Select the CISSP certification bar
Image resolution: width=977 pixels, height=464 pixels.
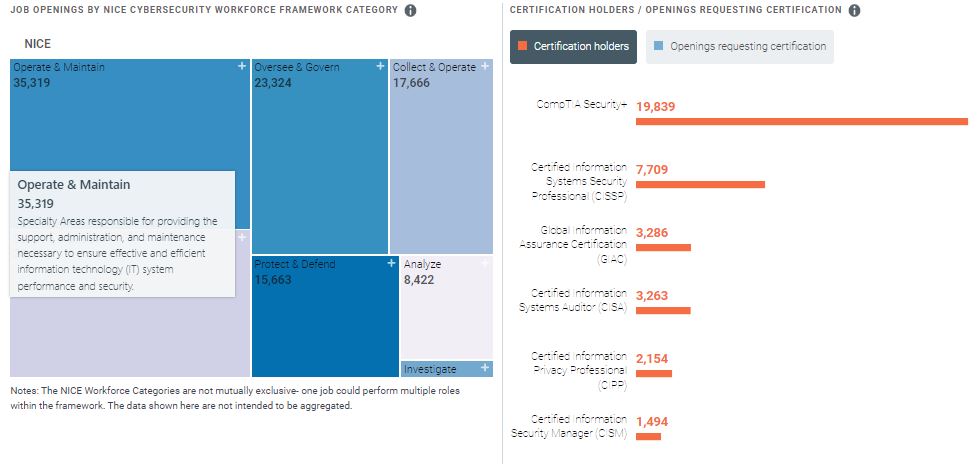(700, 184)
